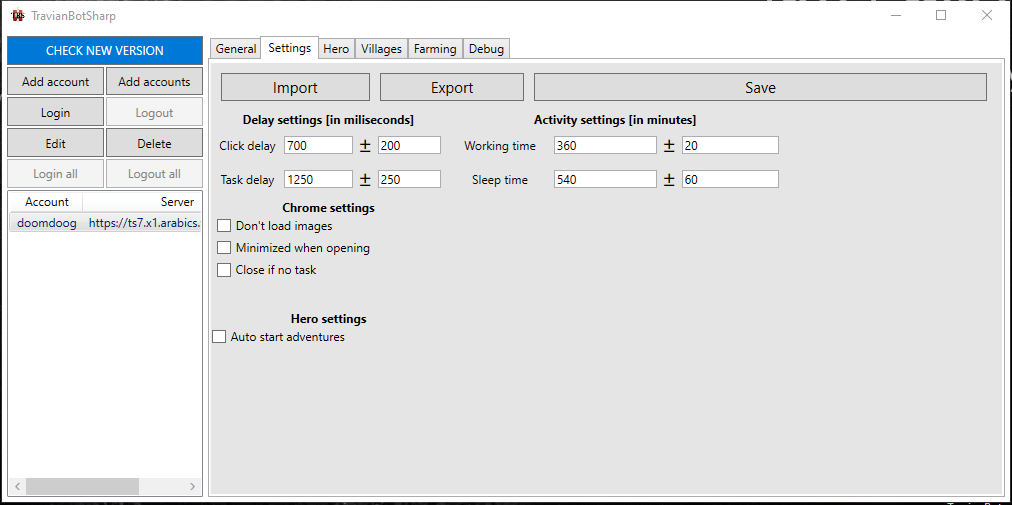The image size is (1012, 505).
Task: Check the Close if no task option
Action: point(224,270)
